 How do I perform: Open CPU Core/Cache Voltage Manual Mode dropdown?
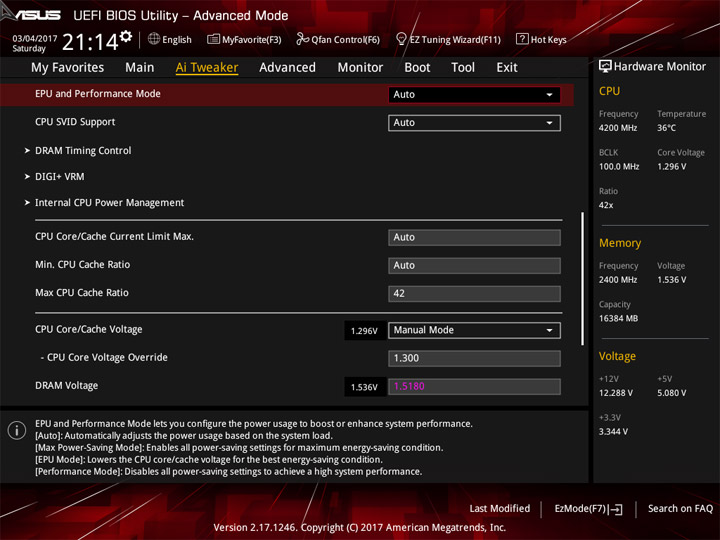[x=474, y=331]
